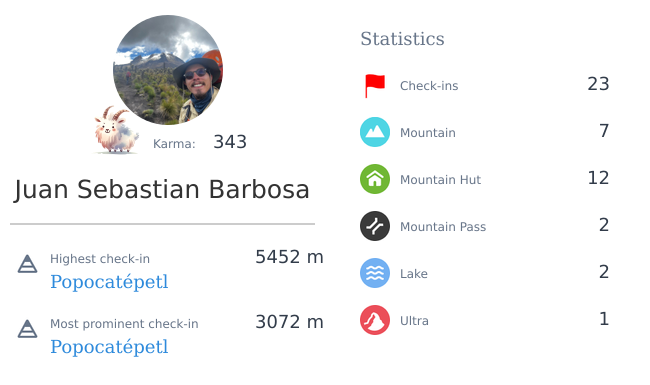Click the Karma value 343
The height and width of the screenshot is (385, 650).
pyautogui.click(x=230, y=142)
